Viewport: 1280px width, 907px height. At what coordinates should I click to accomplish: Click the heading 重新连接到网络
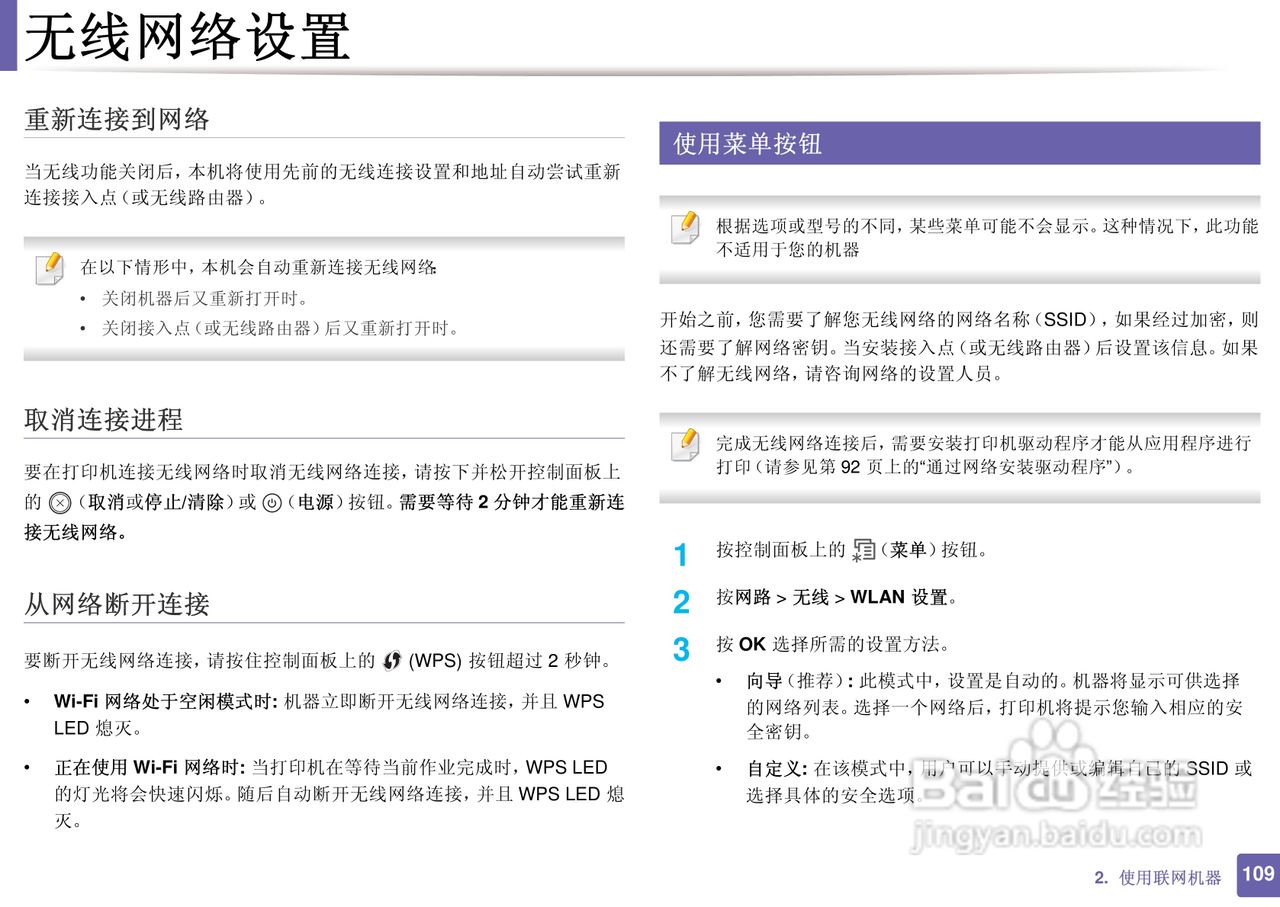(x=117, y=120)
